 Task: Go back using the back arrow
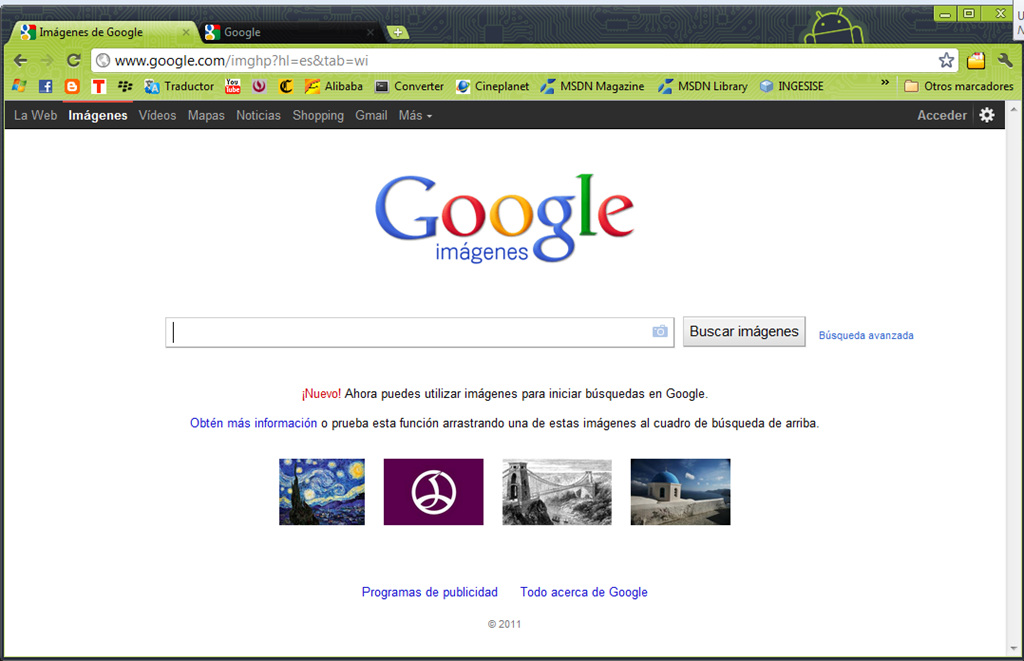coord(21,61)
